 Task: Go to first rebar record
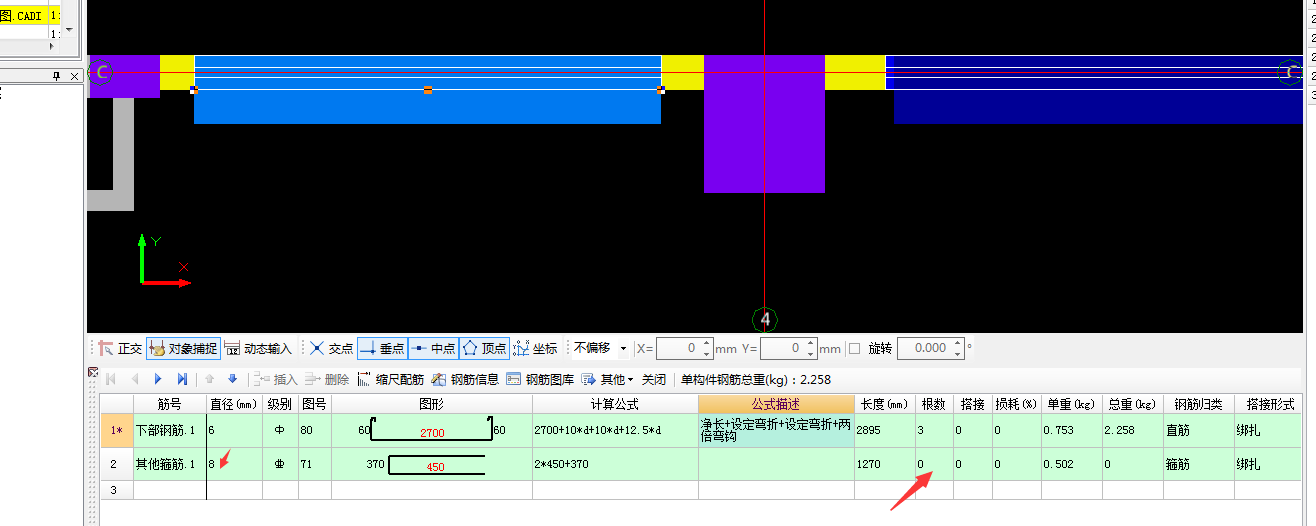pyautogui.click(x=111, y=379)
